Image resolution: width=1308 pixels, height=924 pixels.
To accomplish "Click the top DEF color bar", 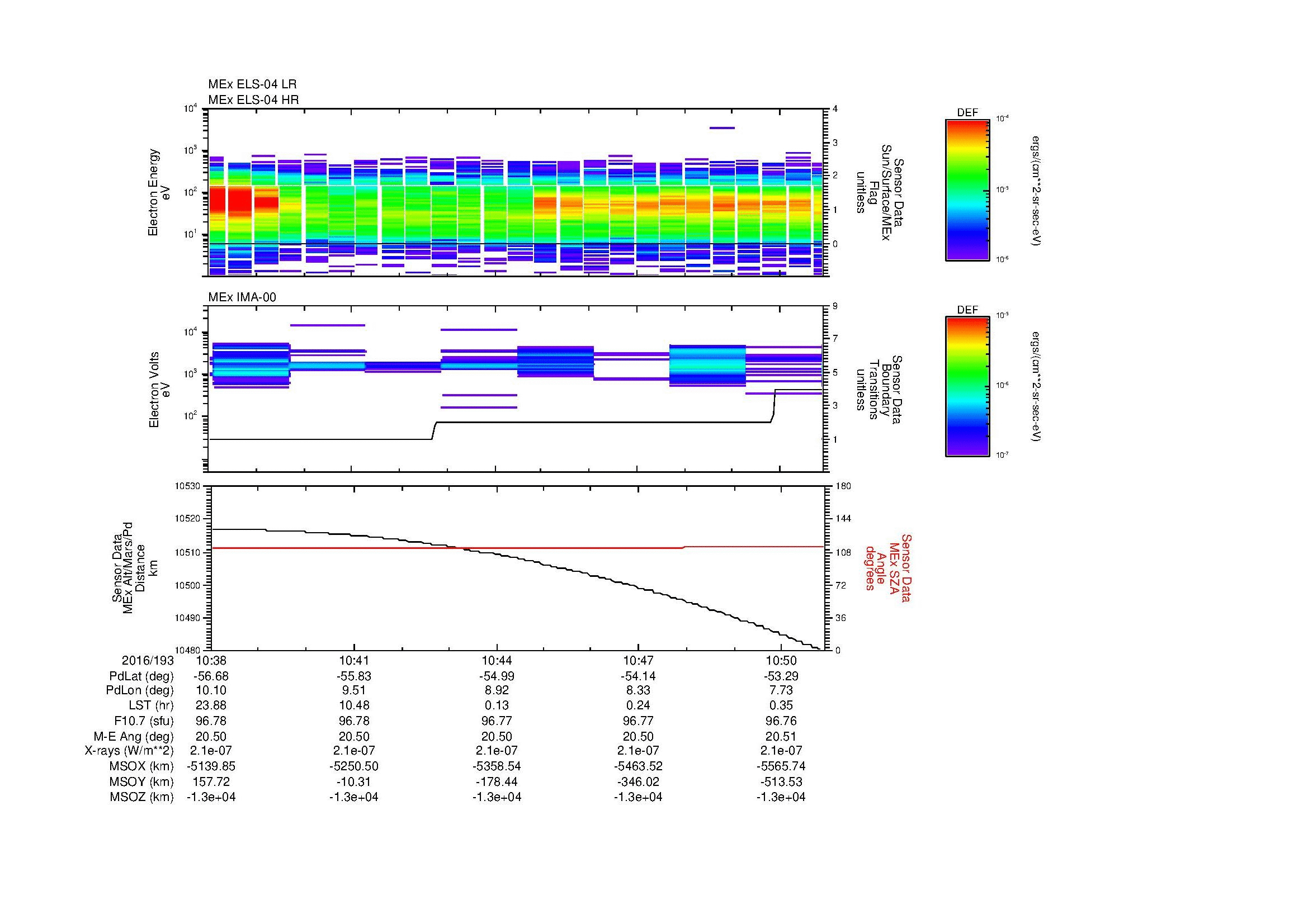I will 967,189.
